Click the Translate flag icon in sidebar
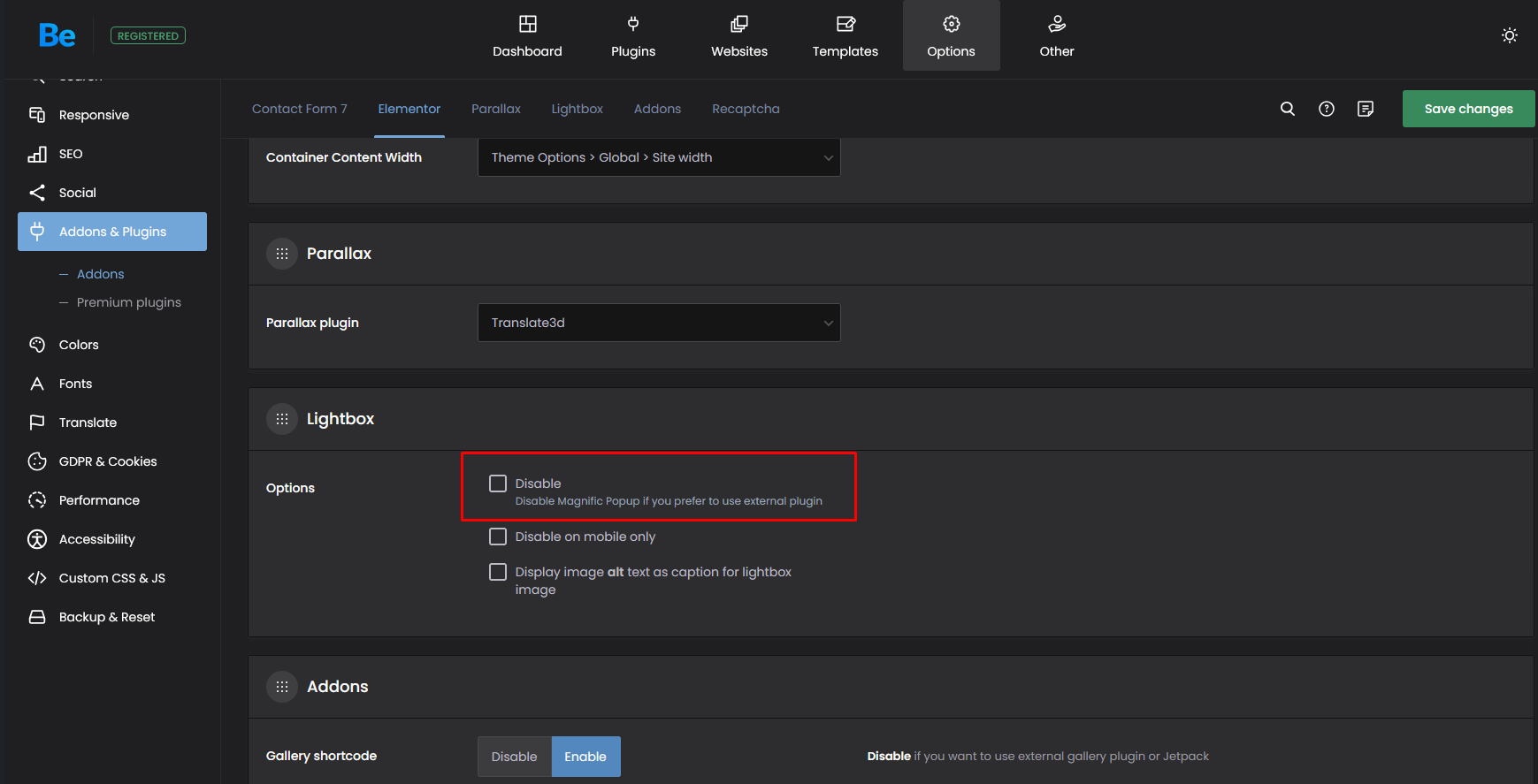This screenshot has height=784, width=1538. 37,422
